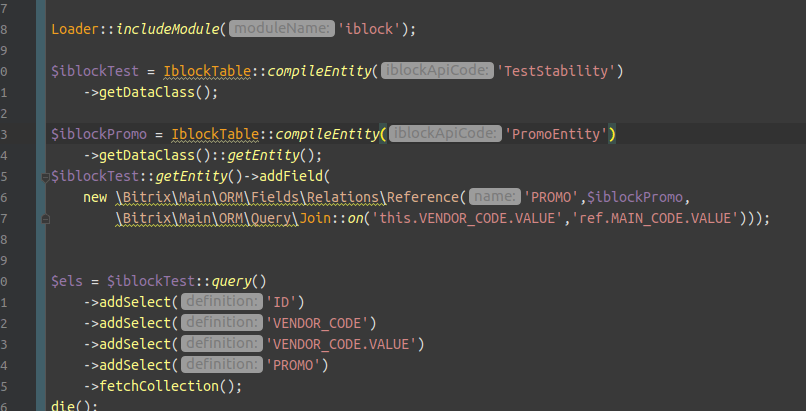Click the \Bitrix\Main\ORM\Fields\Relations namespace

click(x=251, y=198)
